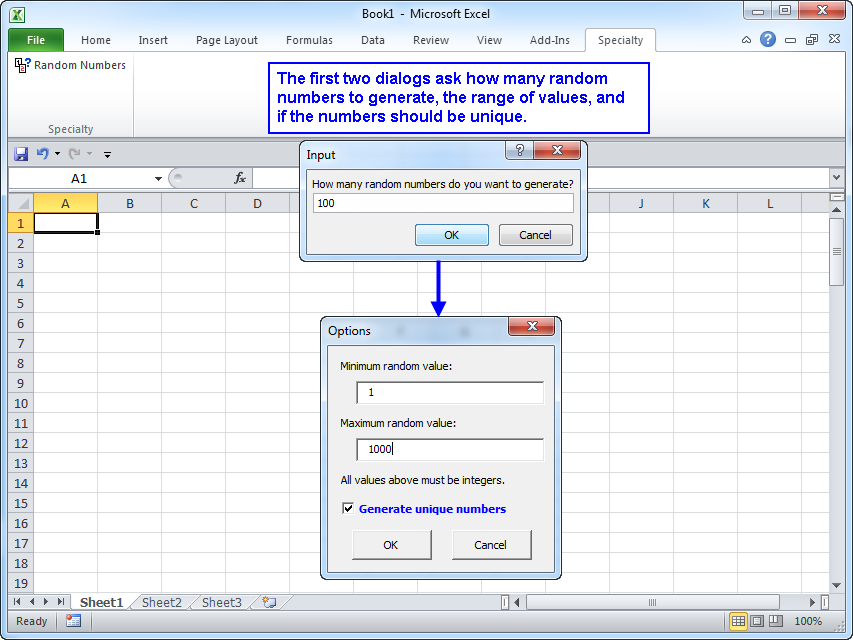Click the macro recording icon in status bar

[x=73, y=621]
